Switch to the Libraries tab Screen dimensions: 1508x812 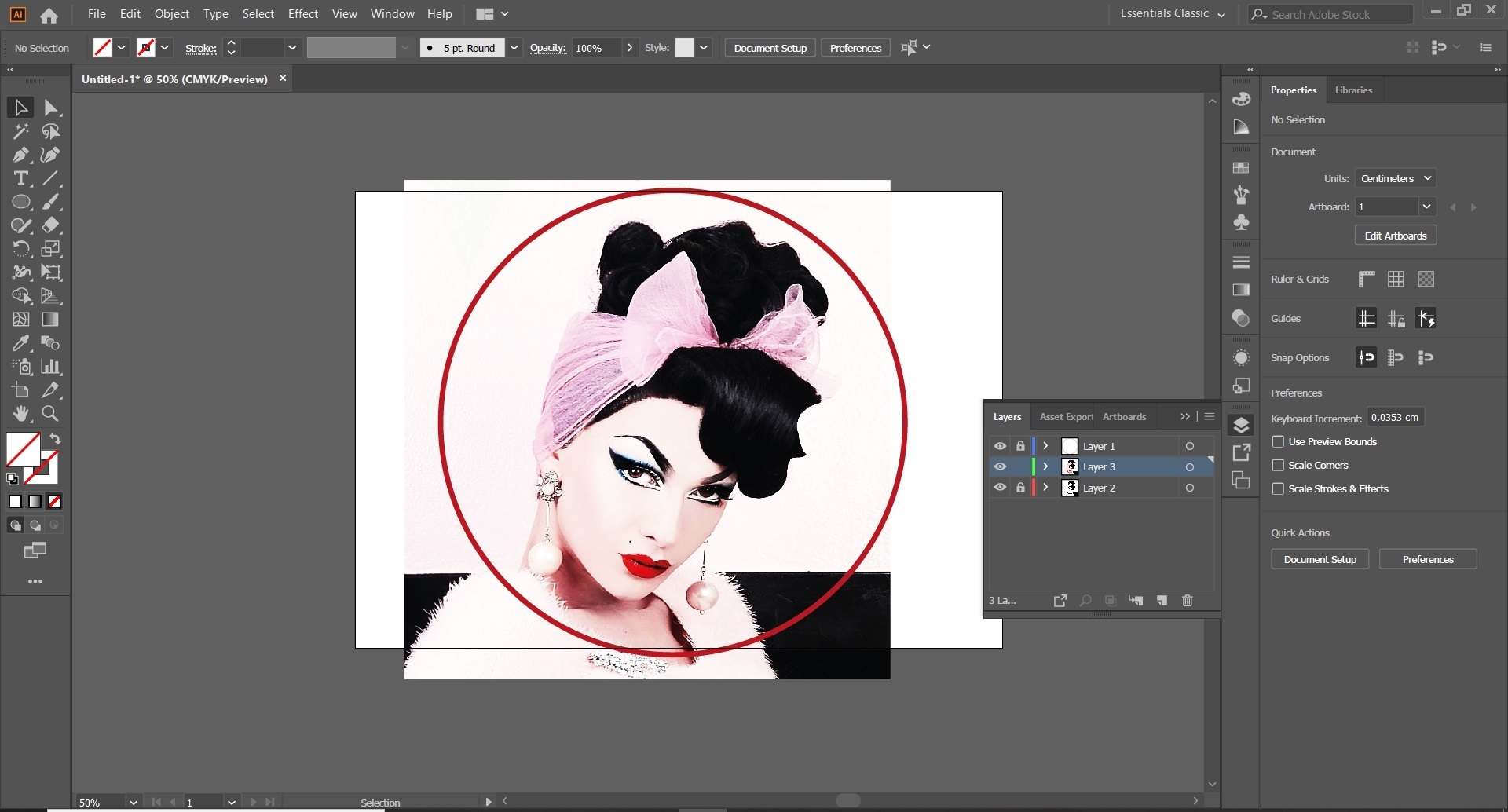[x=1353, y=90]
